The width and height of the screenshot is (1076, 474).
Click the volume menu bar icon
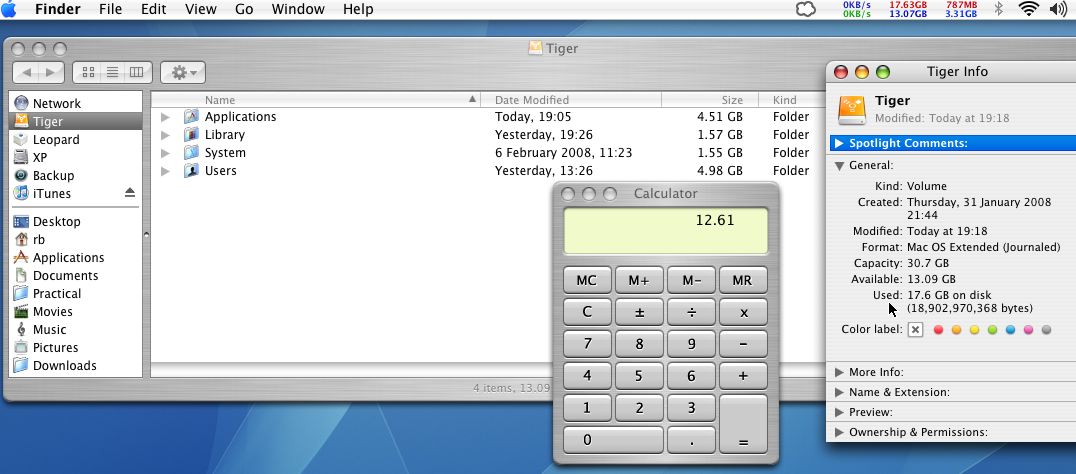(x=1057, y=9)
